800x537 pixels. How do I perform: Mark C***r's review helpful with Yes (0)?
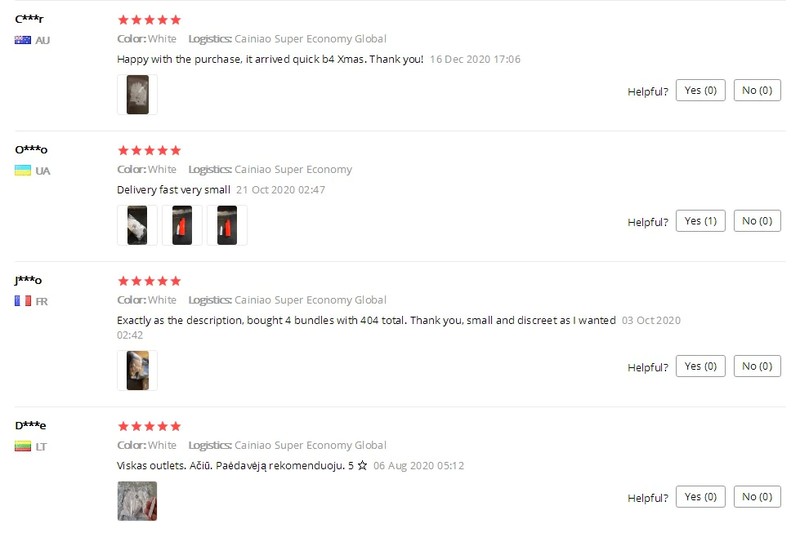coord(700,90)
